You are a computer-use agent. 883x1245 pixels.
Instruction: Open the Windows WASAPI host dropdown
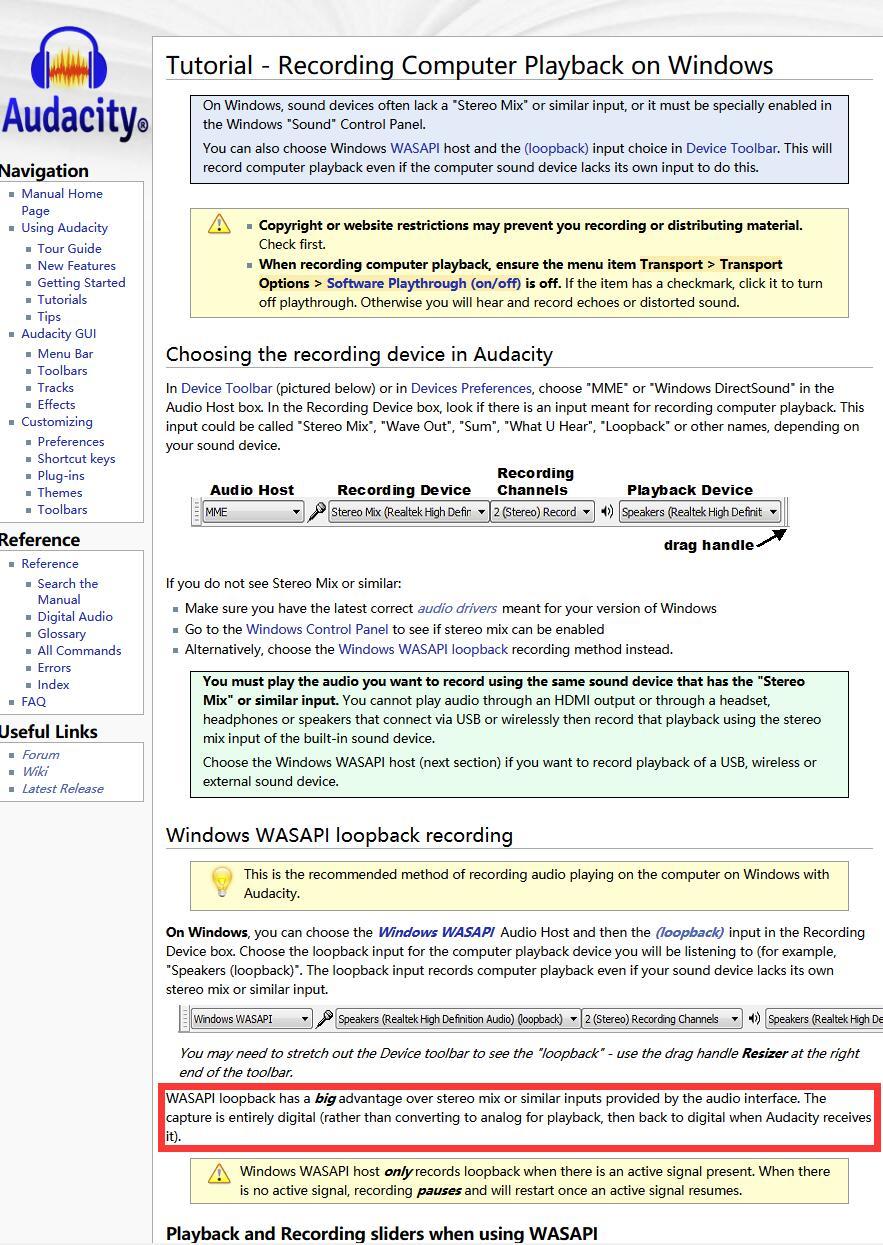252,1019
